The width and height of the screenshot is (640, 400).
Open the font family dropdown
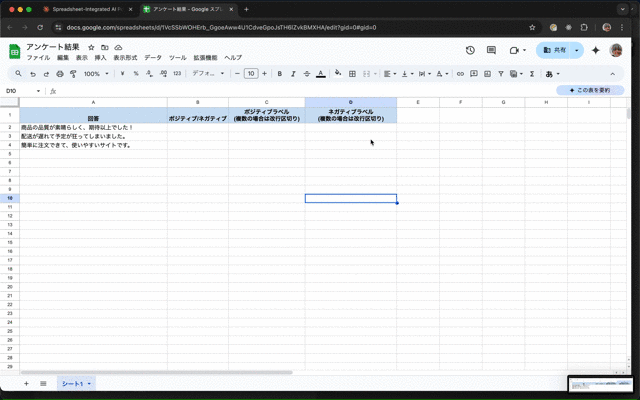[208, 74]
